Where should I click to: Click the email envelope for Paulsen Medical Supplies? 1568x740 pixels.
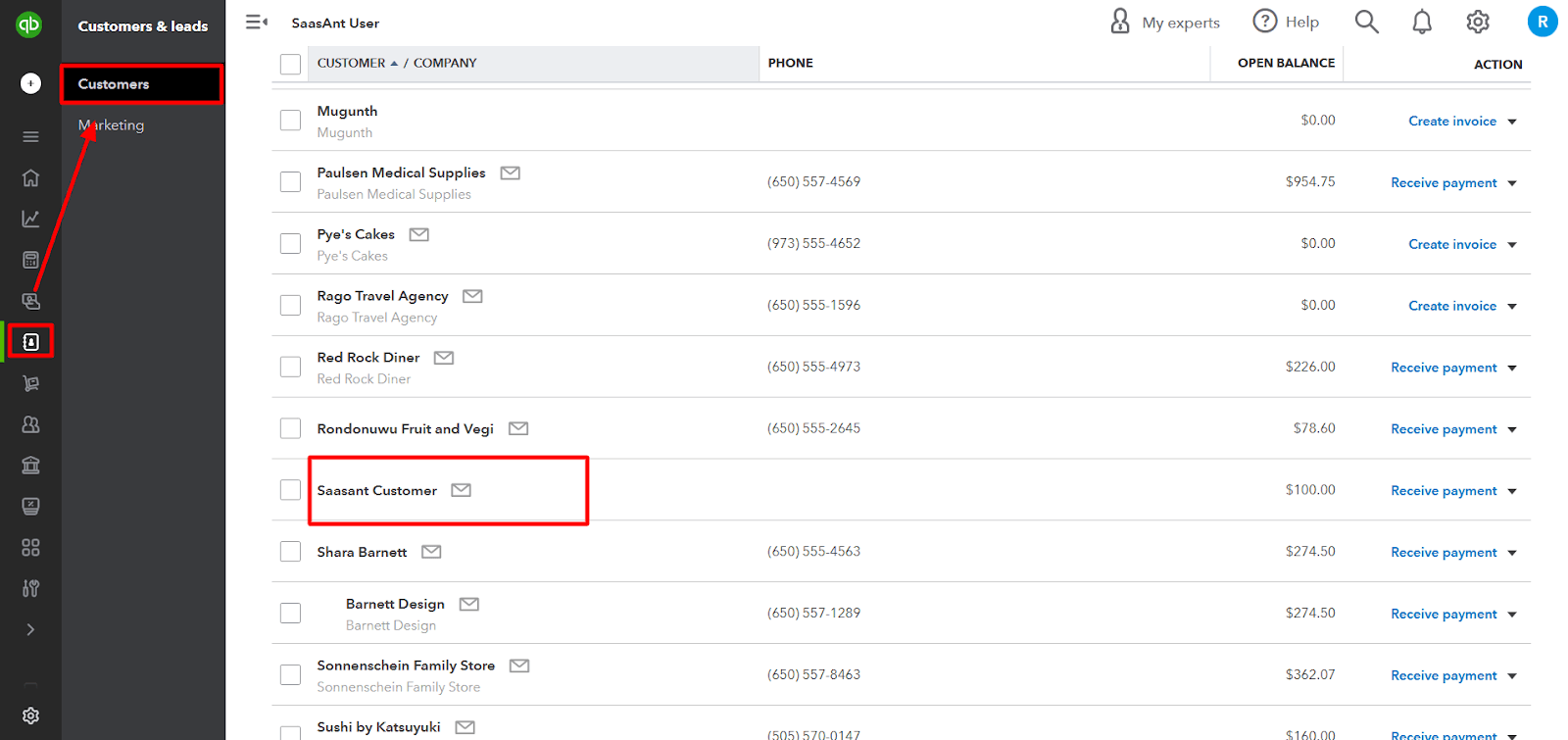511,173
